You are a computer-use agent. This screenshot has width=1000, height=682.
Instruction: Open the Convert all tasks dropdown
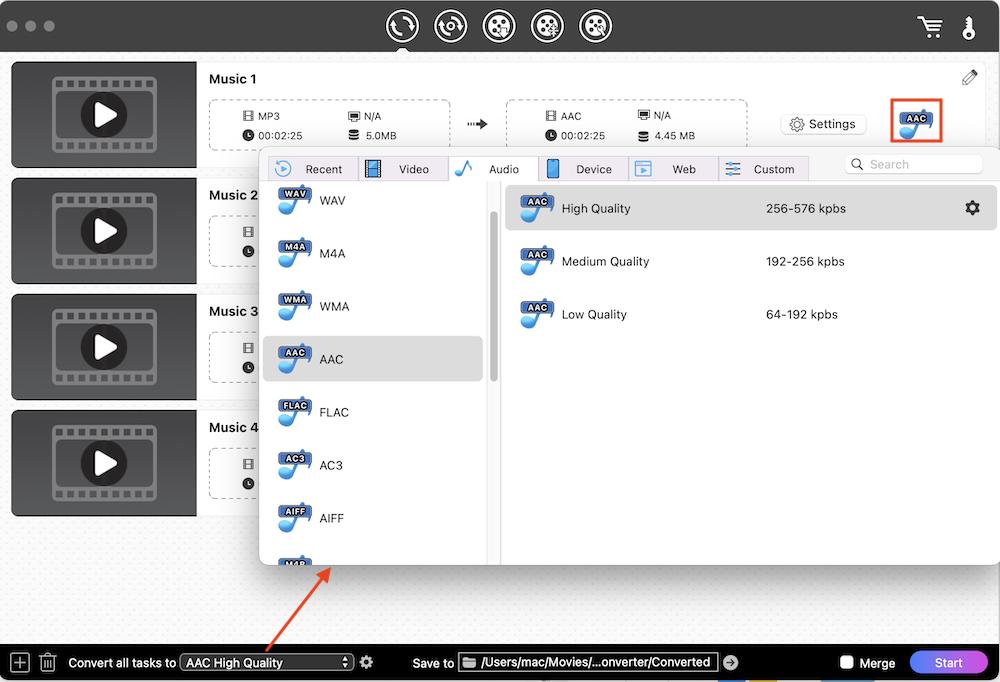[x=265, y=662]
